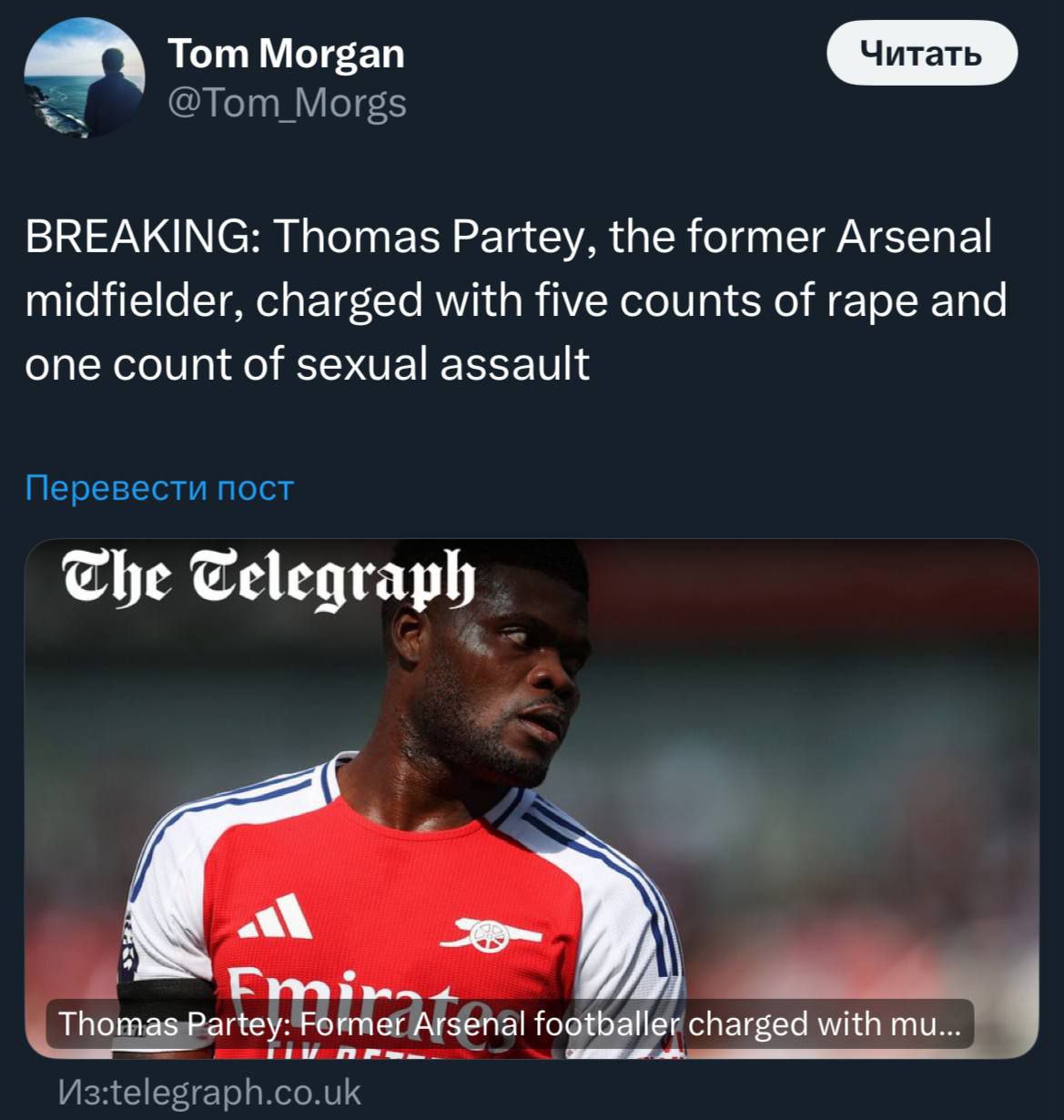
Task: Click Перевести пост to translate the tweet
Action: tap(159, 488)
